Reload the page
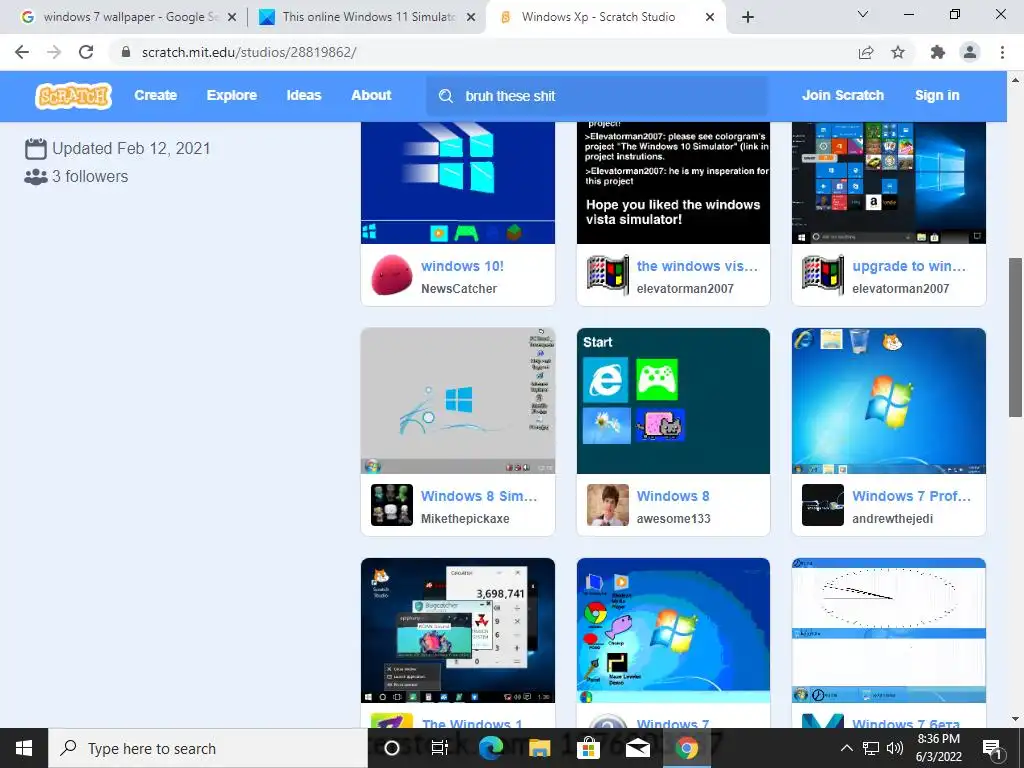Screen dimensions: 1024x768 pyautogui.click(x=86, y=52)
